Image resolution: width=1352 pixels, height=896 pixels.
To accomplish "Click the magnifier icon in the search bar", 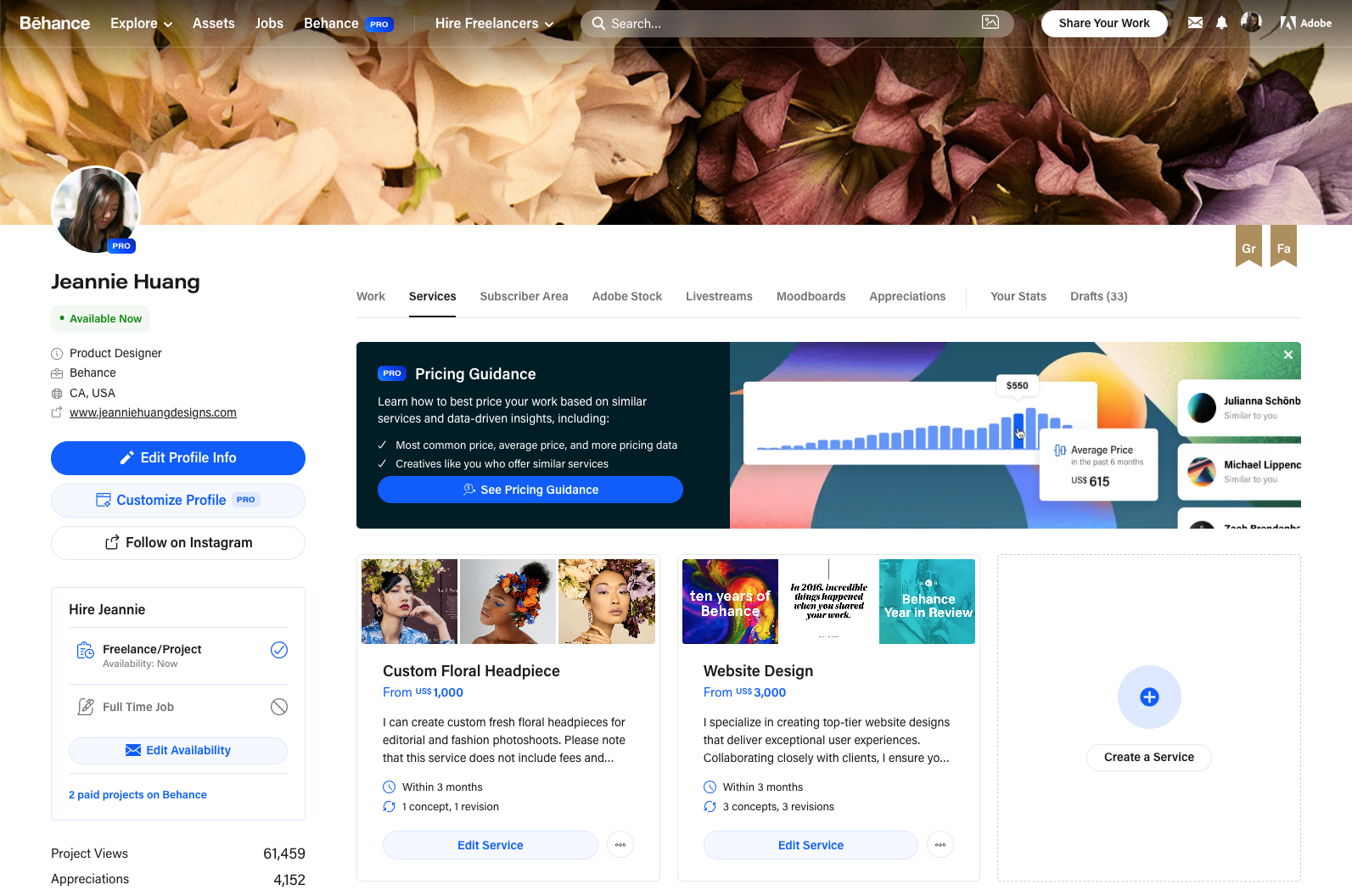I will [598, 23].
